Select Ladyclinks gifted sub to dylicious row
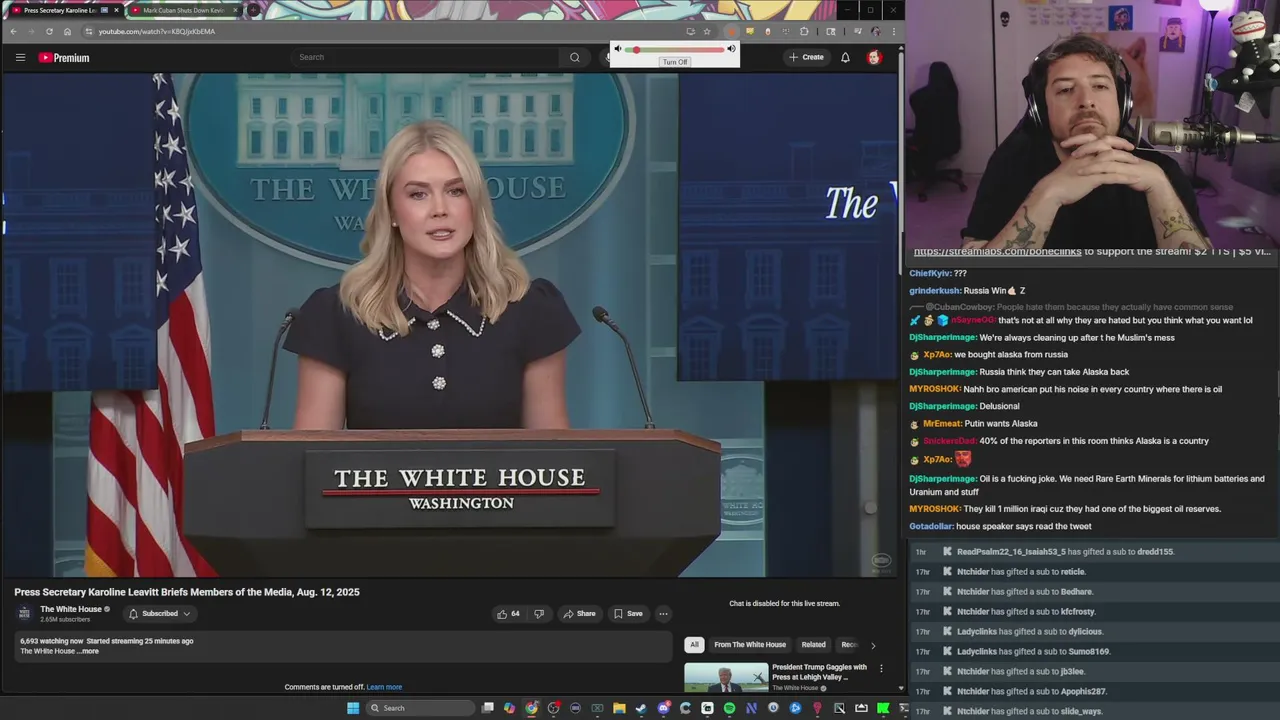Image resolution: width=1280 pixels, height=720 pixels. [1094, 632]
